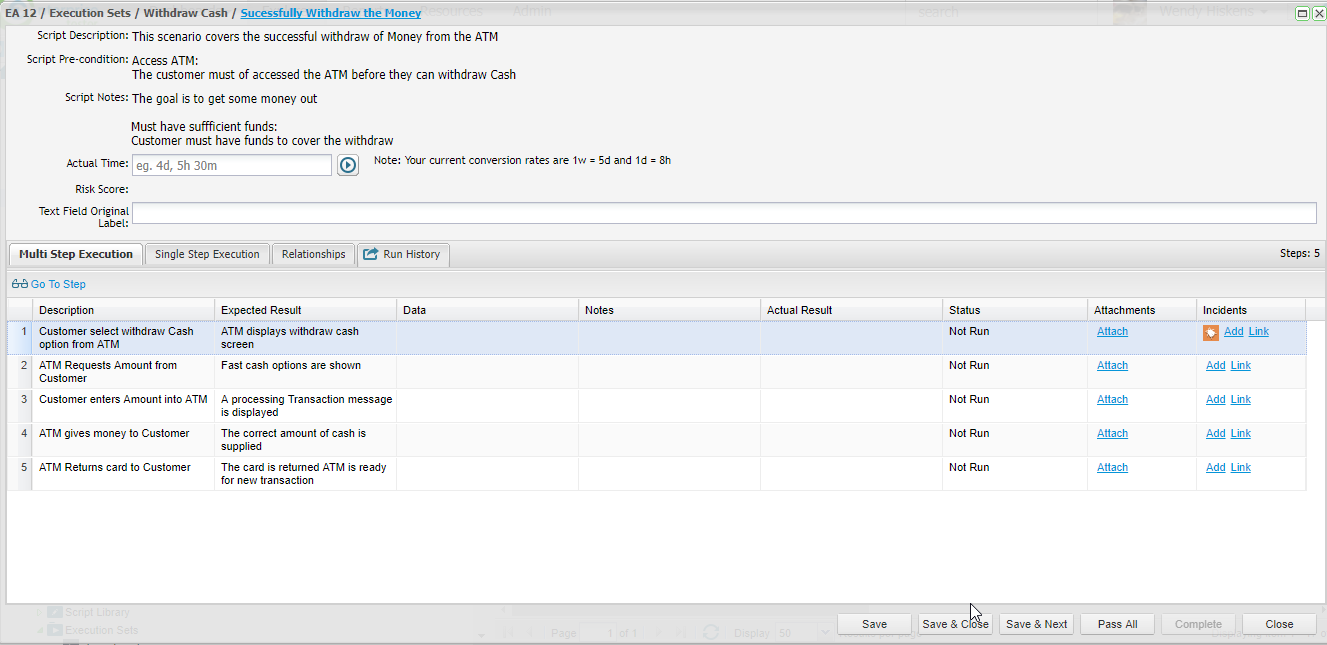Click the Text Field Original Label input
The image size is (1327, 645).
tap(724, 213)
